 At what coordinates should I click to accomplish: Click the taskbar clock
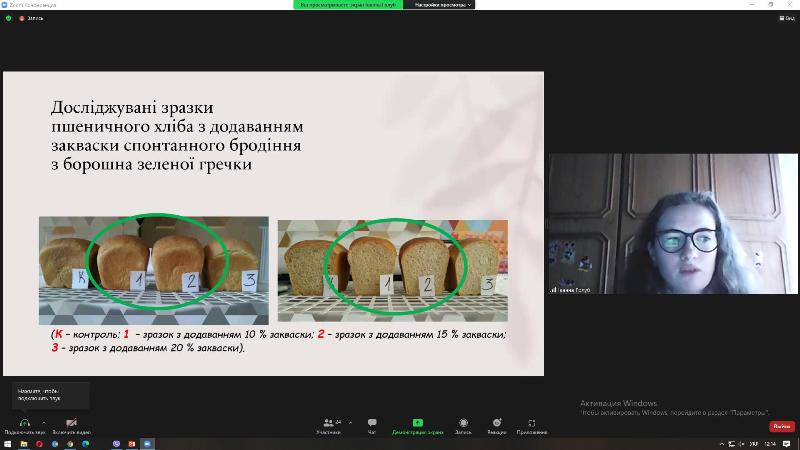tap(770, 444)
